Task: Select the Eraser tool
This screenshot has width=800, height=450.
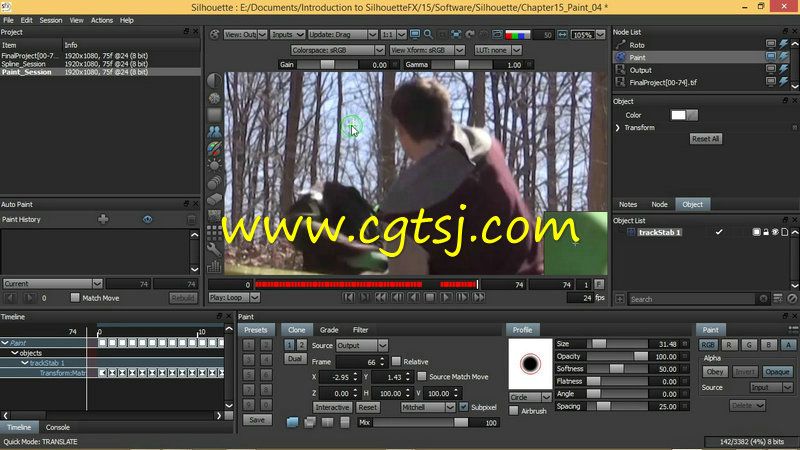Action: (214, 199)
